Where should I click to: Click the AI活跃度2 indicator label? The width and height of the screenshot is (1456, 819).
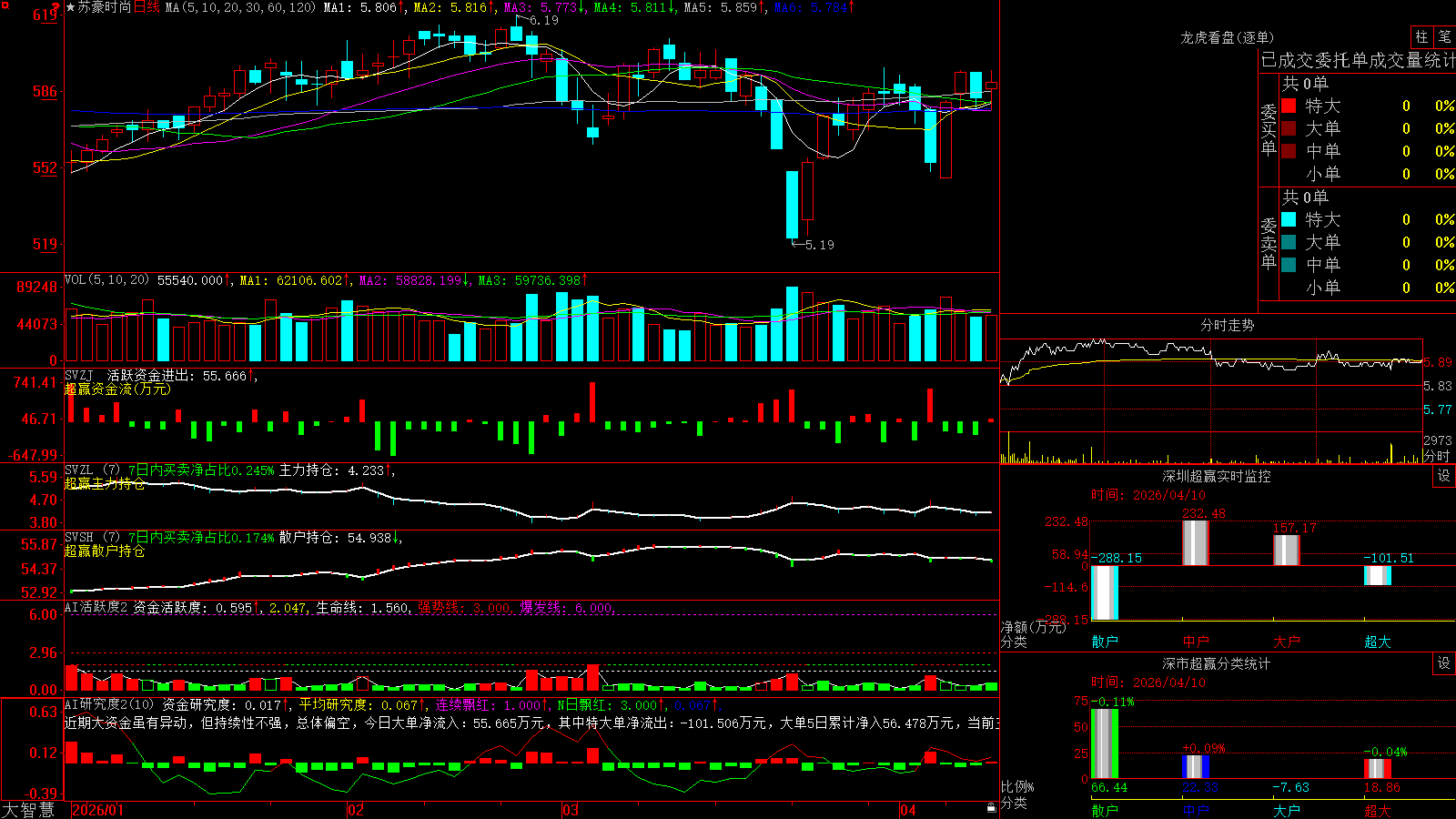click(96, 607)
